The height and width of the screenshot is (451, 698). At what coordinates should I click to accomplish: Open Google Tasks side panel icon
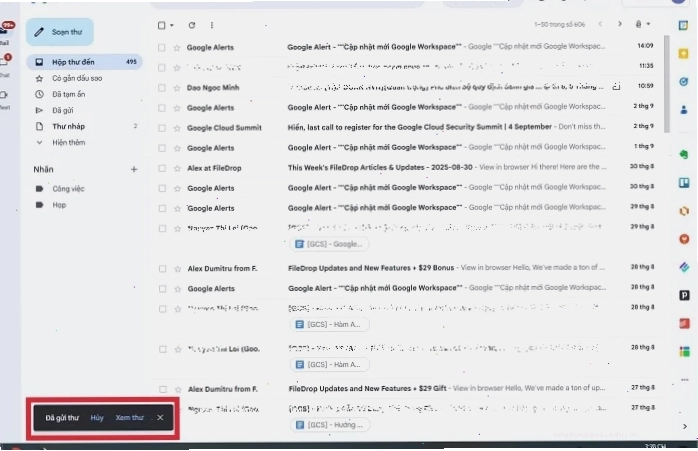(684, 82)
